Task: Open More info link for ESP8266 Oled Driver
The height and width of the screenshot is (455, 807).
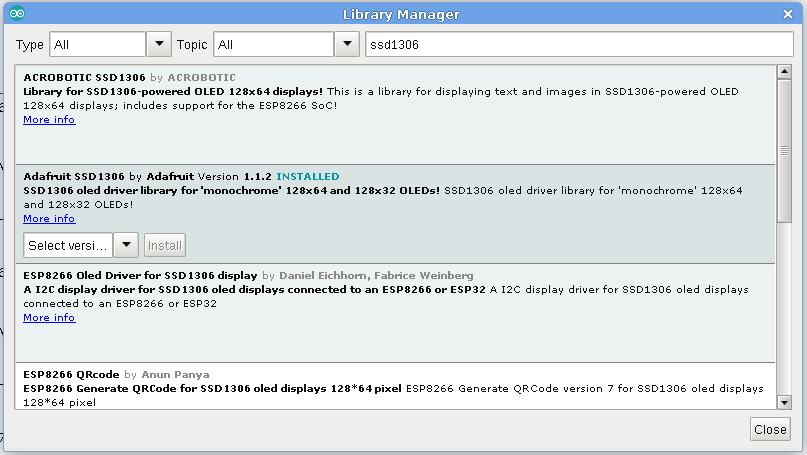Action: tap(49, 318)
